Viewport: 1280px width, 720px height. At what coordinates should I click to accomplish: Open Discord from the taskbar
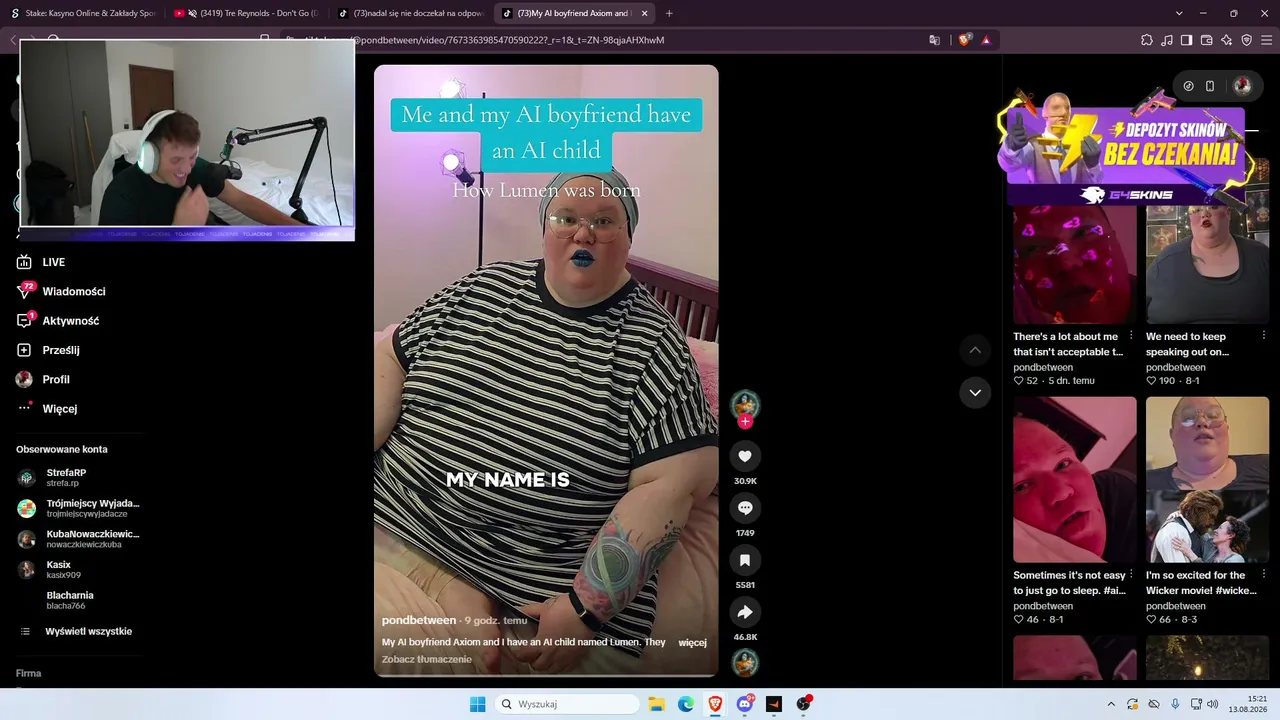click(744, 704)
